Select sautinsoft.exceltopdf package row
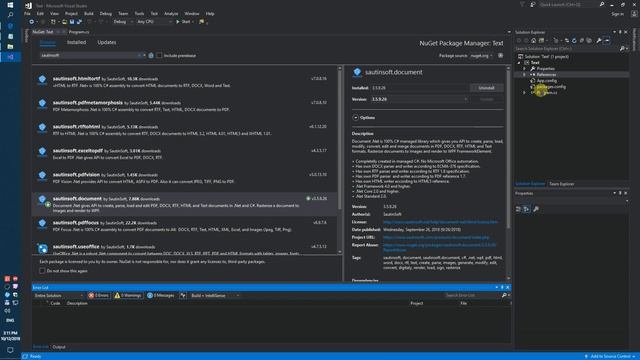The width and height of the screenshot is (640, 360). (185, 154)
